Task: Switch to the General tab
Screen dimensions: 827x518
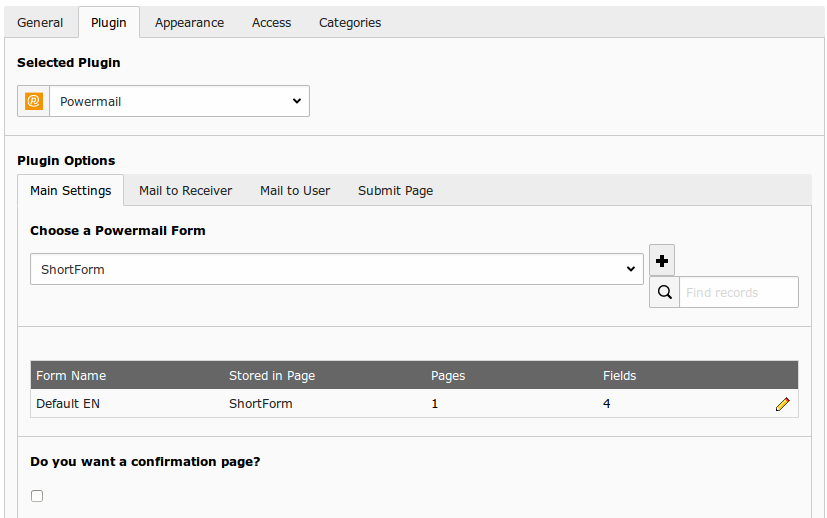Action: [x=40, y=23]
